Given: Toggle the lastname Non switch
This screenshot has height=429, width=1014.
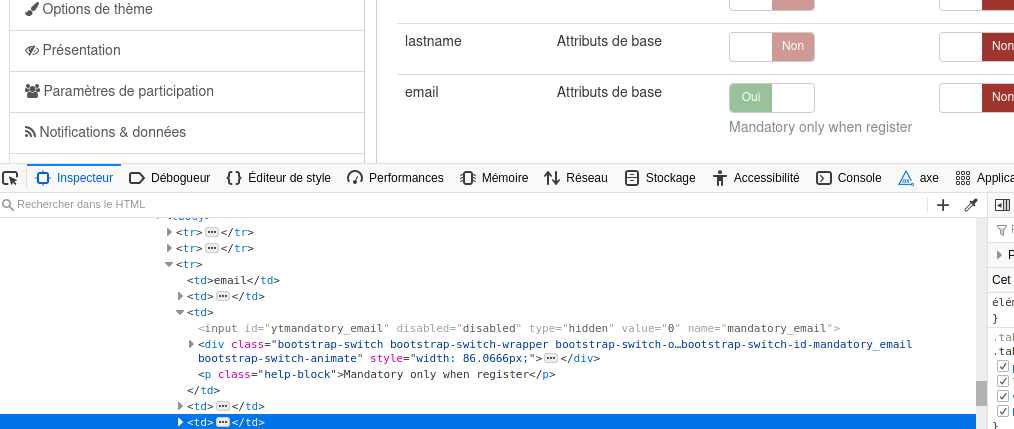Looking at the screenshot, I should point(771,47).
